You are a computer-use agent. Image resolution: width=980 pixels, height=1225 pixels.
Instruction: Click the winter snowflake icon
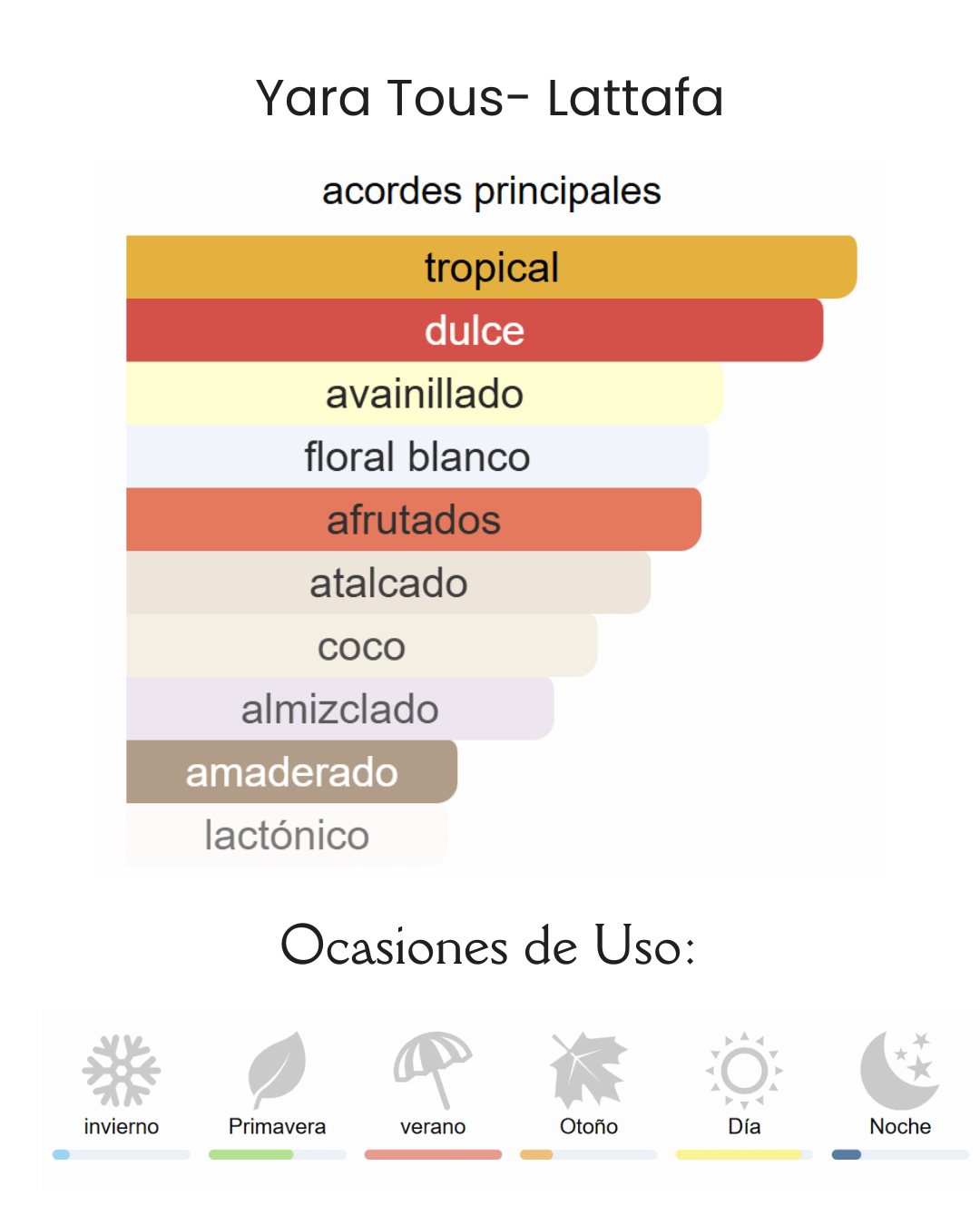[x=121, y=1071]
